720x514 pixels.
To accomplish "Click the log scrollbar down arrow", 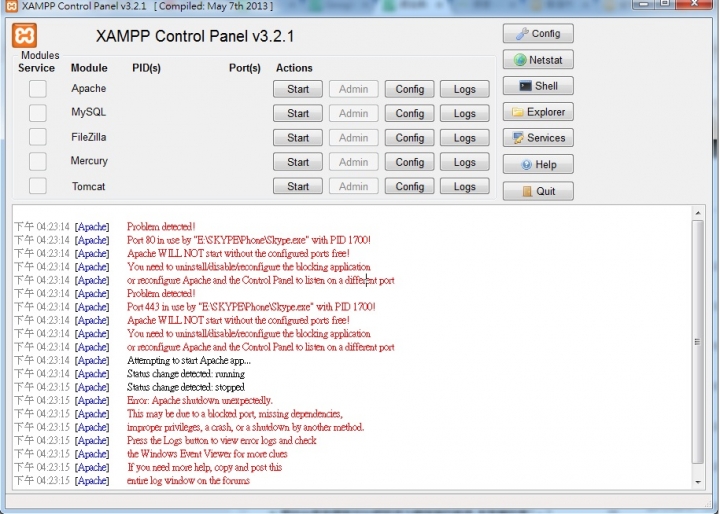I will click(x=698, y=482).
